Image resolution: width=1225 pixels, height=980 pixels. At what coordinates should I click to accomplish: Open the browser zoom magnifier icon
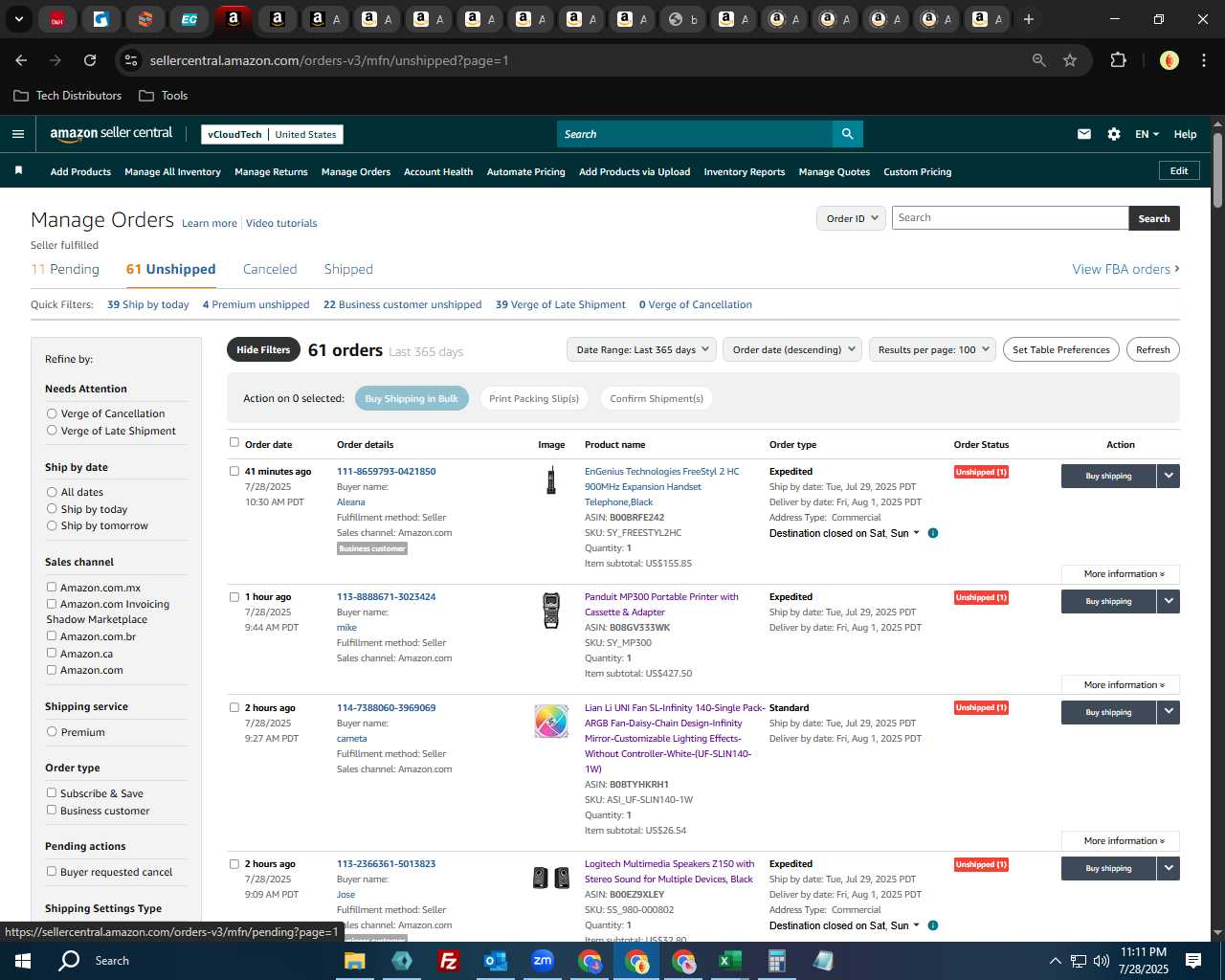1038,60
